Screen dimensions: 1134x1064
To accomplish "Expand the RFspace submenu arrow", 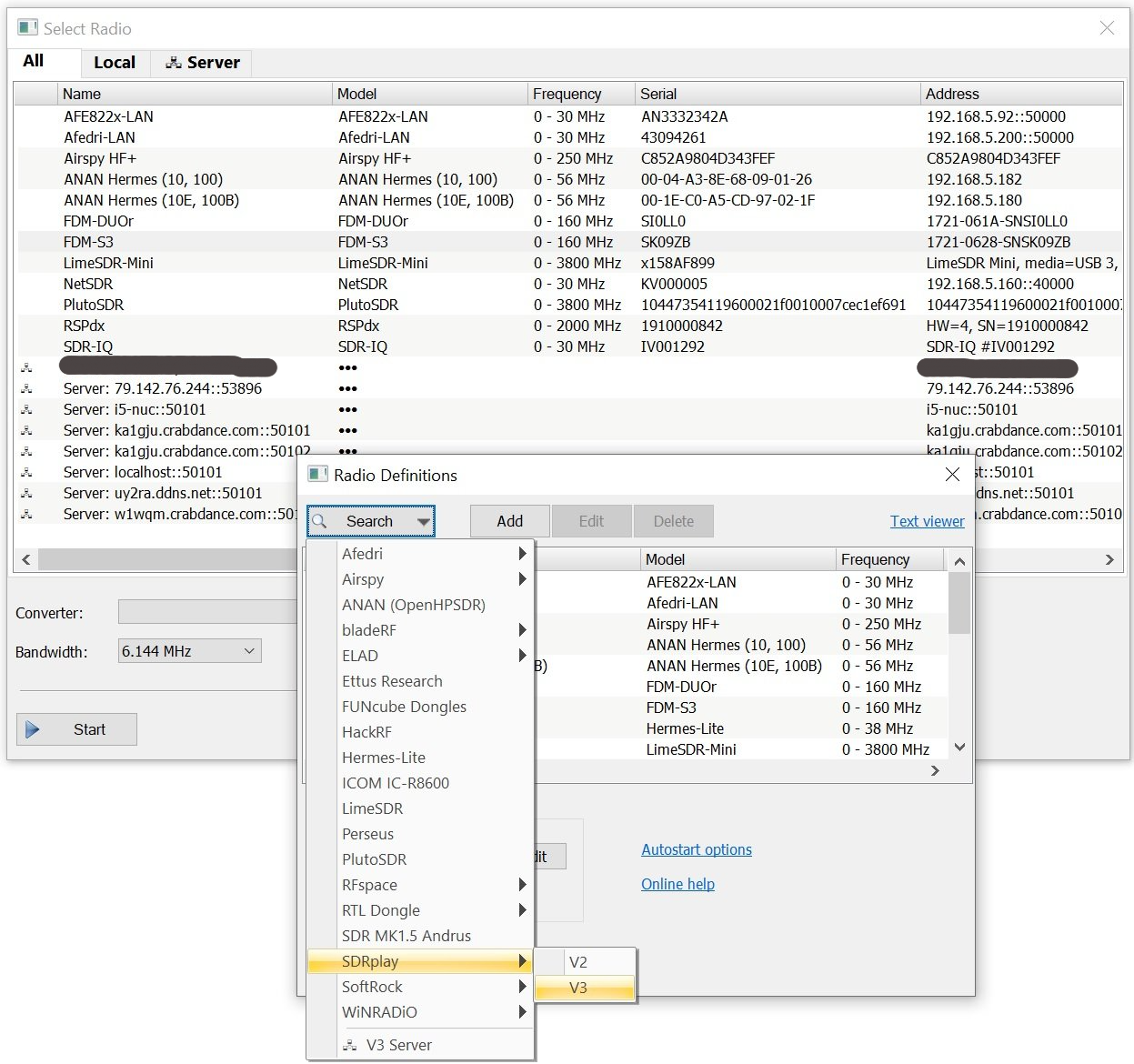I will point(522,885).
